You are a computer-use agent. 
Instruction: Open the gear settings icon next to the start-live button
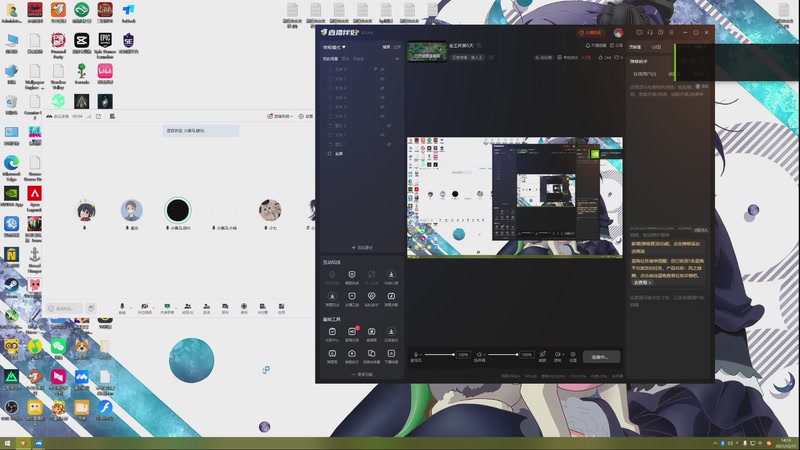click(x=573, y=354)
